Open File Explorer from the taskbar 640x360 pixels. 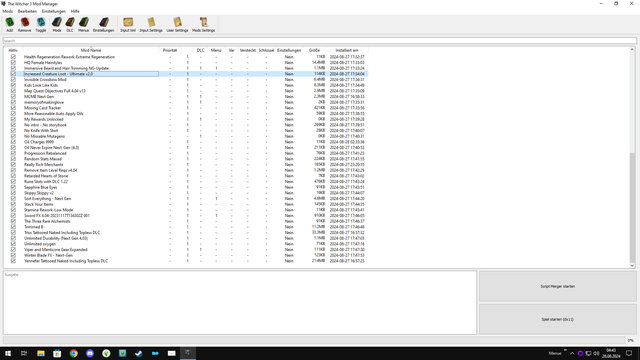coord(41,353)
